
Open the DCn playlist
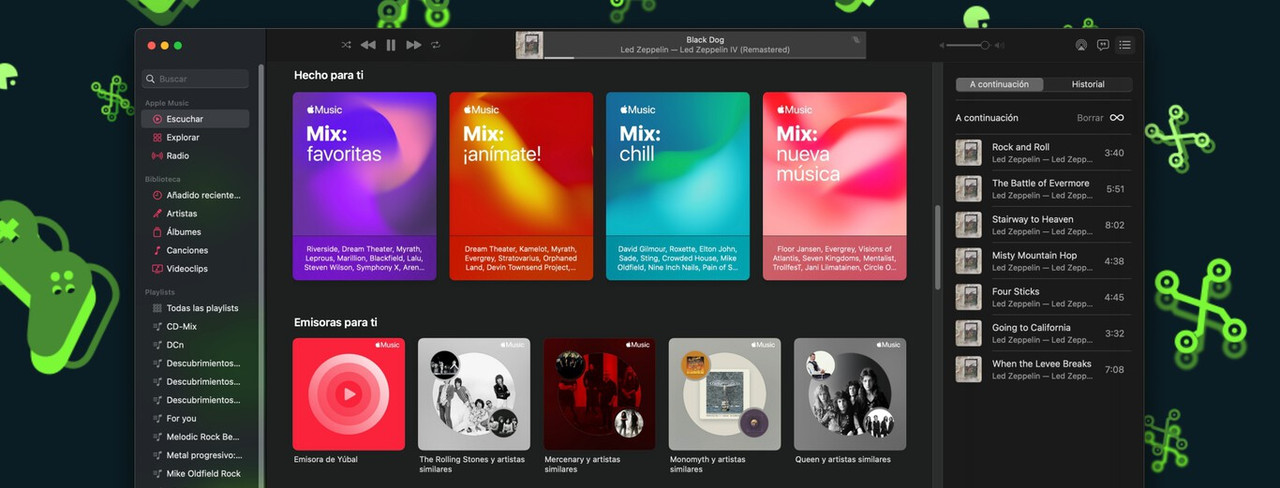(x=195, y=345)
